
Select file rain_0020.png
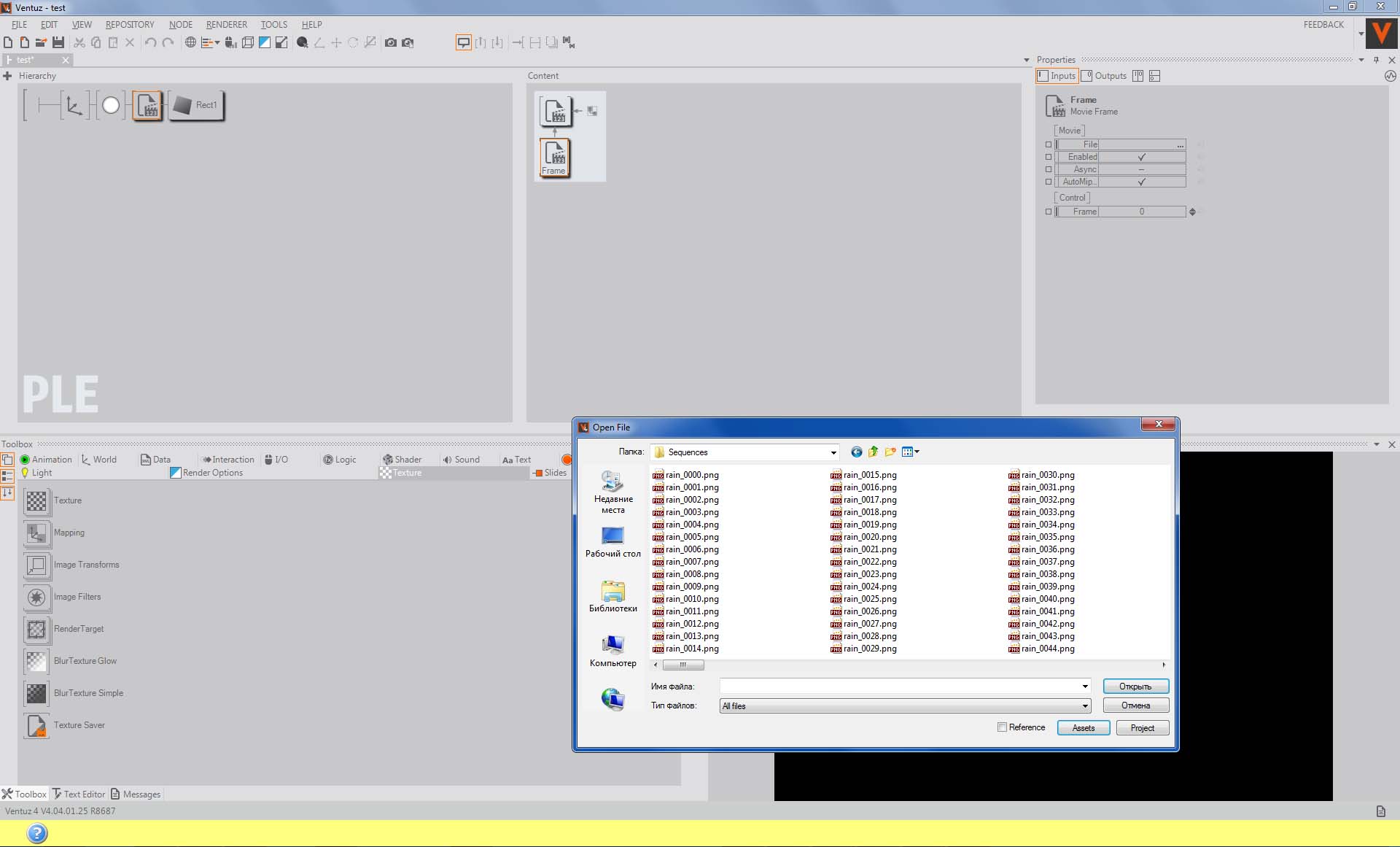click(869, 537)
